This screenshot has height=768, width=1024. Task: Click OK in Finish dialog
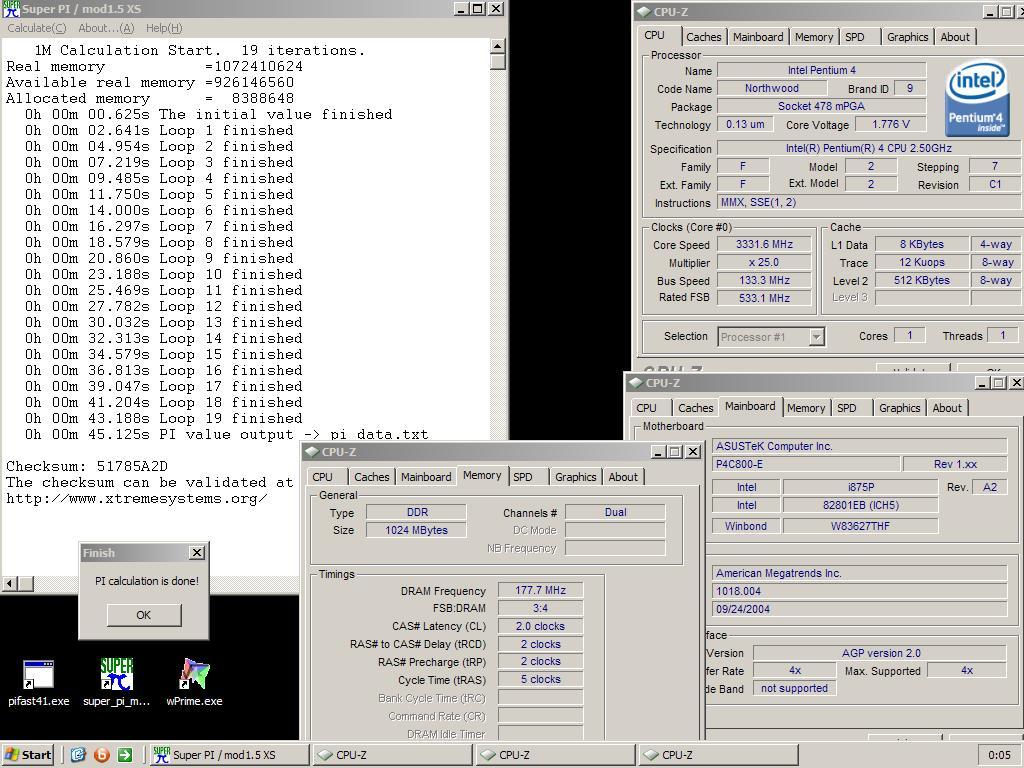pyautogui.click(x=144, y=615)
